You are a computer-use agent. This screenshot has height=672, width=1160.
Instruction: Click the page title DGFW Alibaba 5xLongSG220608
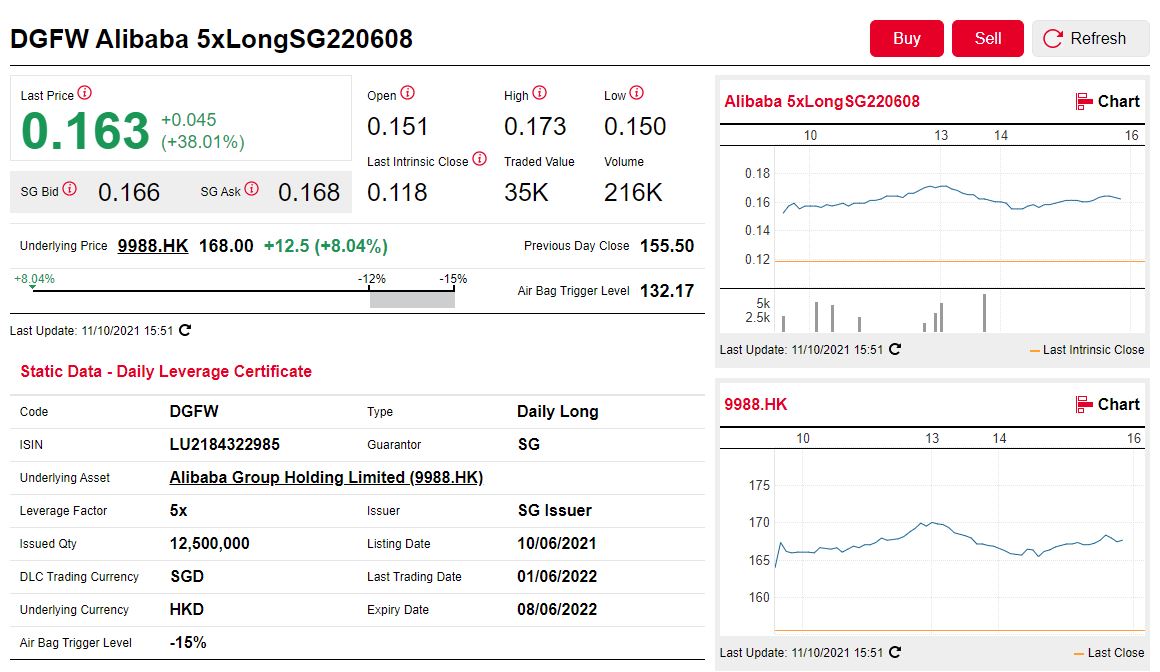pyautogui.click(x=212, y=38)
